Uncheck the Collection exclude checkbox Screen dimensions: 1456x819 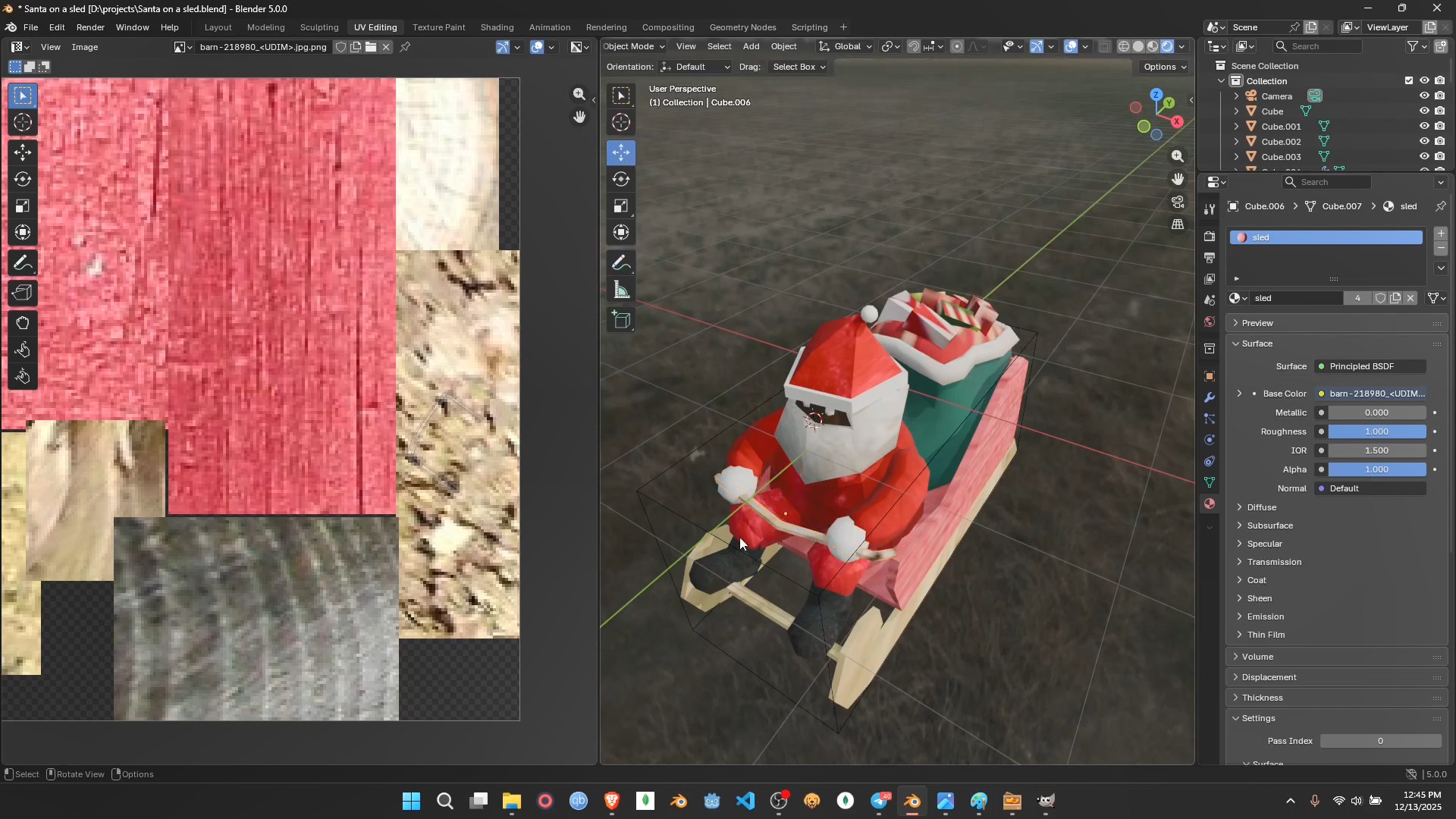tap(1409, 81)
